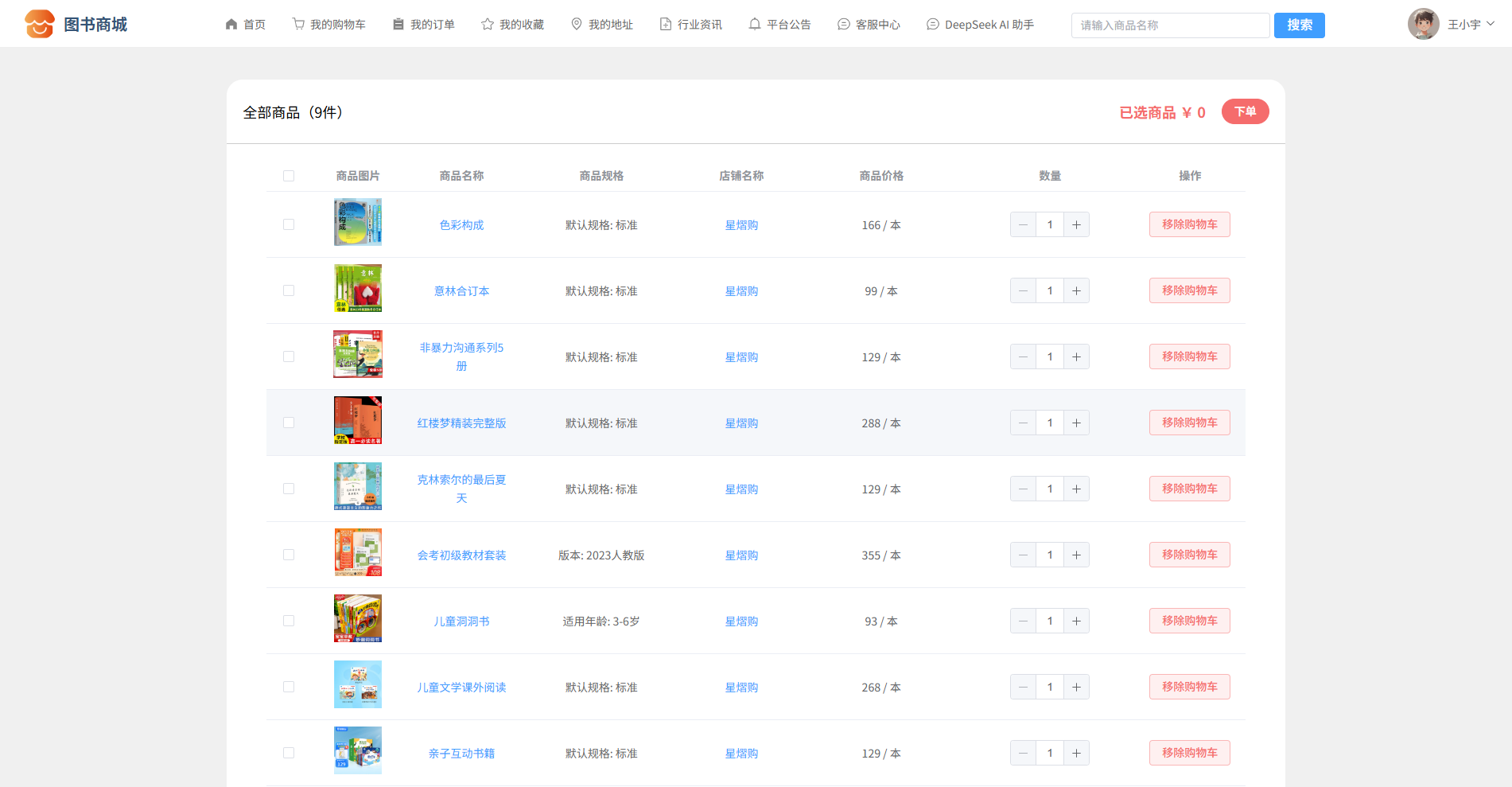Toggle the select-all checkbox in table header
1512x787 pixels.
[289, 176]
